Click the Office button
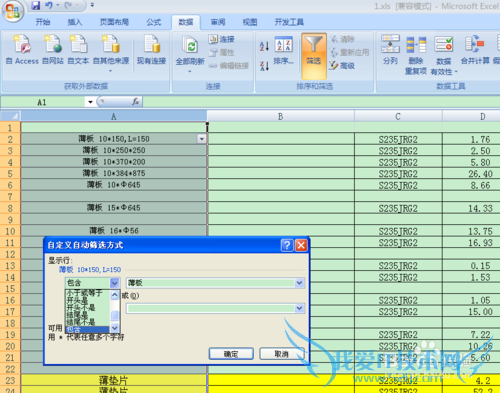 click(x=13, y=11)
